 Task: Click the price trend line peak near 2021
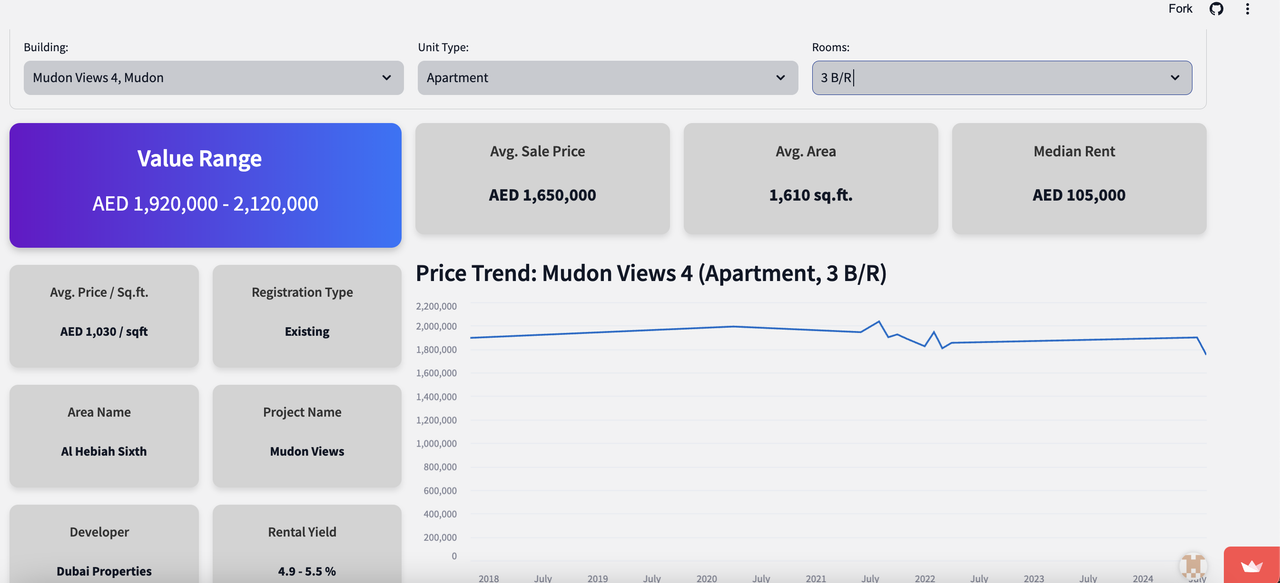(x=879, y=322)
